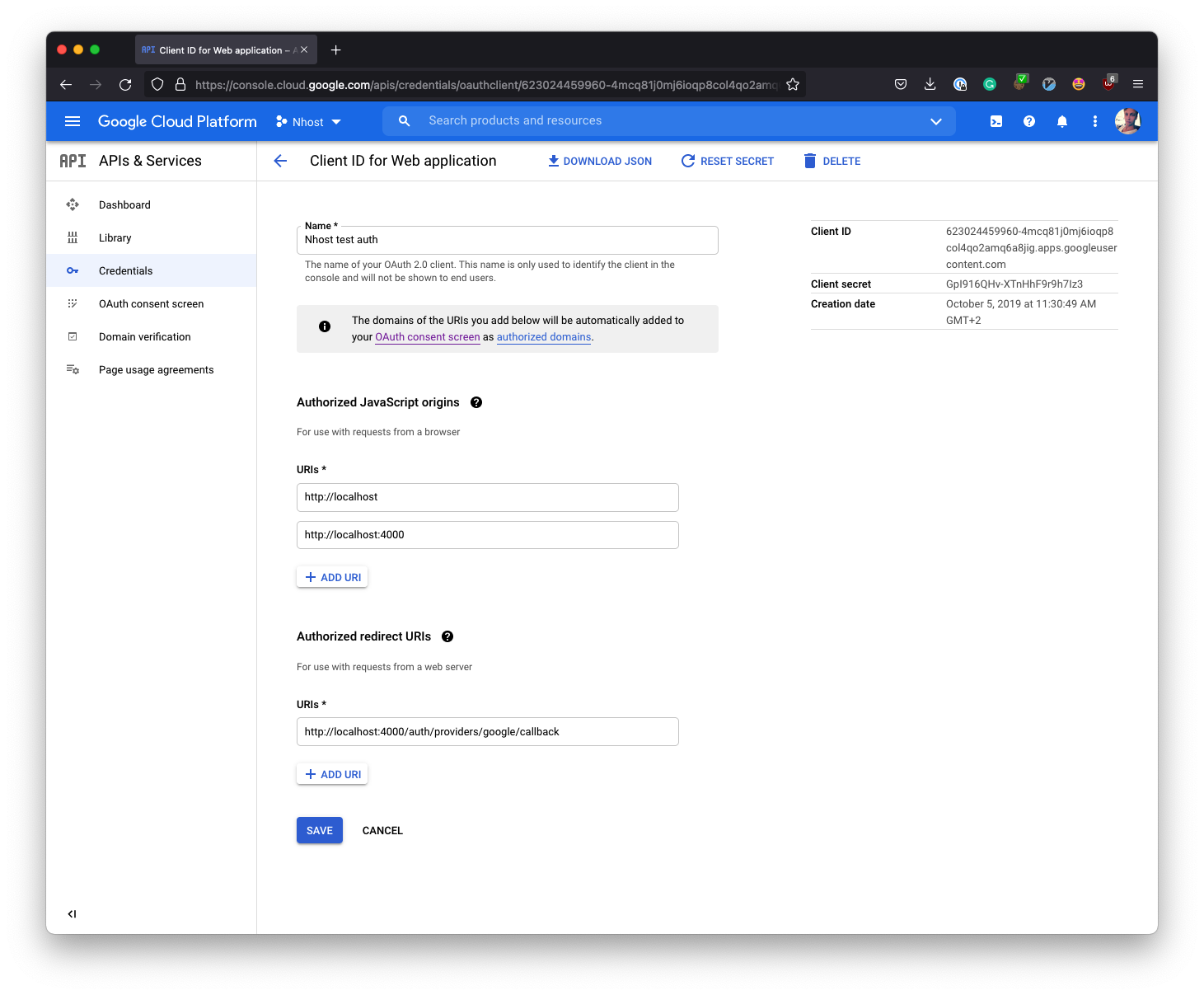The height and width of the screenshot is (995, 1204).
Task: Click ADD URI under redirect URIs
Action: (332, 774)
